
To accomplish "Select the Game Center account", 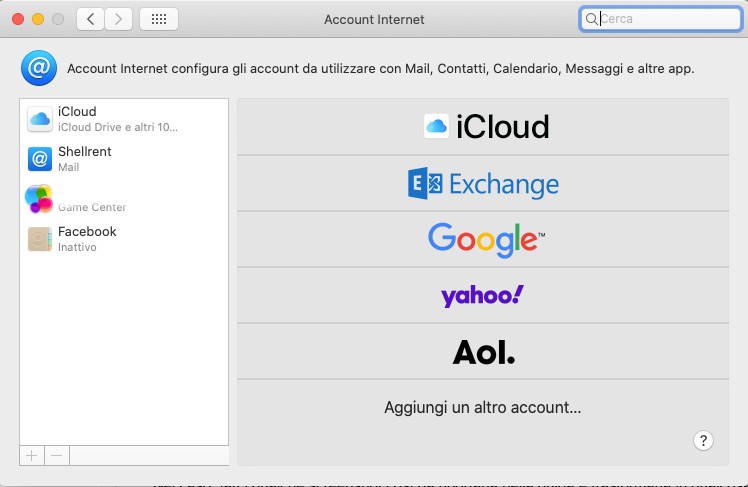I will (x=124, y=199).
